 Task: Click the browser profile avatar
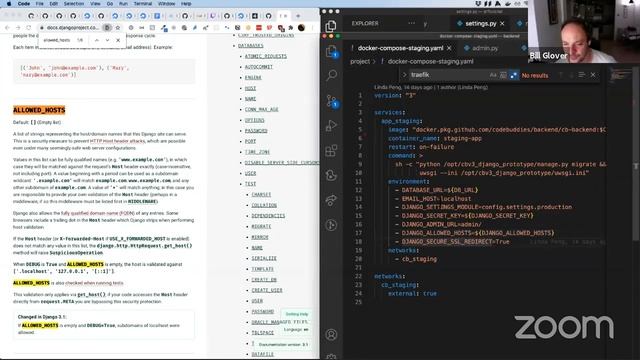pos(301,28)
